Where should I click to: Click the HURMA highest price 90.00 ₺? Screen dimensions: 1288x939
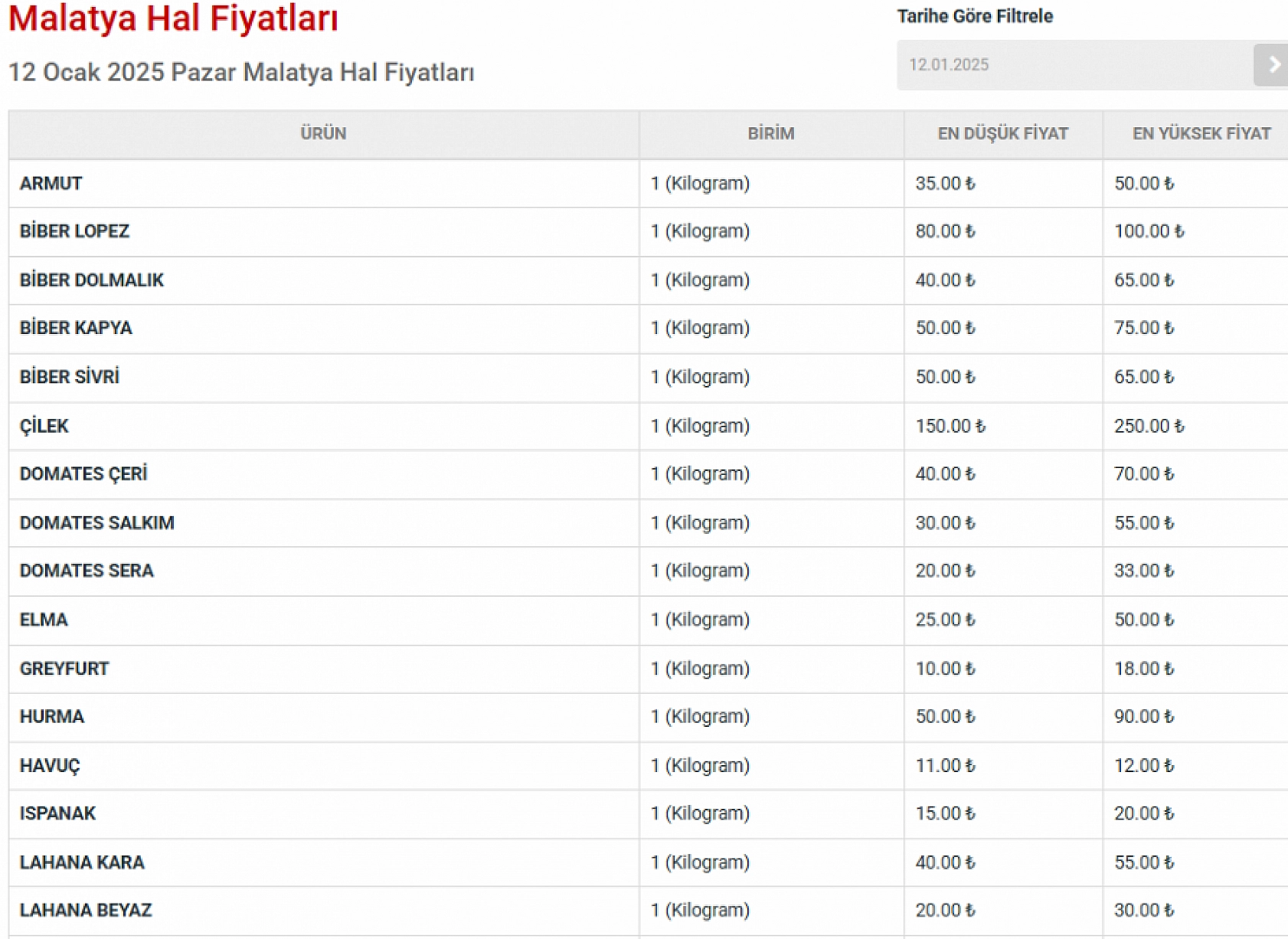point(1143,717)
